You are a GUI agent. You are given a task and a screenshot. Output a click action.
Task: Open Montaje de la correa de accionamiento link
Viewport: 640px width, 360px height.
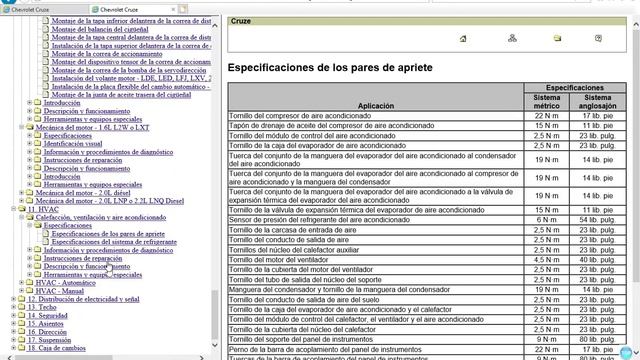click(x=107, y=54)
